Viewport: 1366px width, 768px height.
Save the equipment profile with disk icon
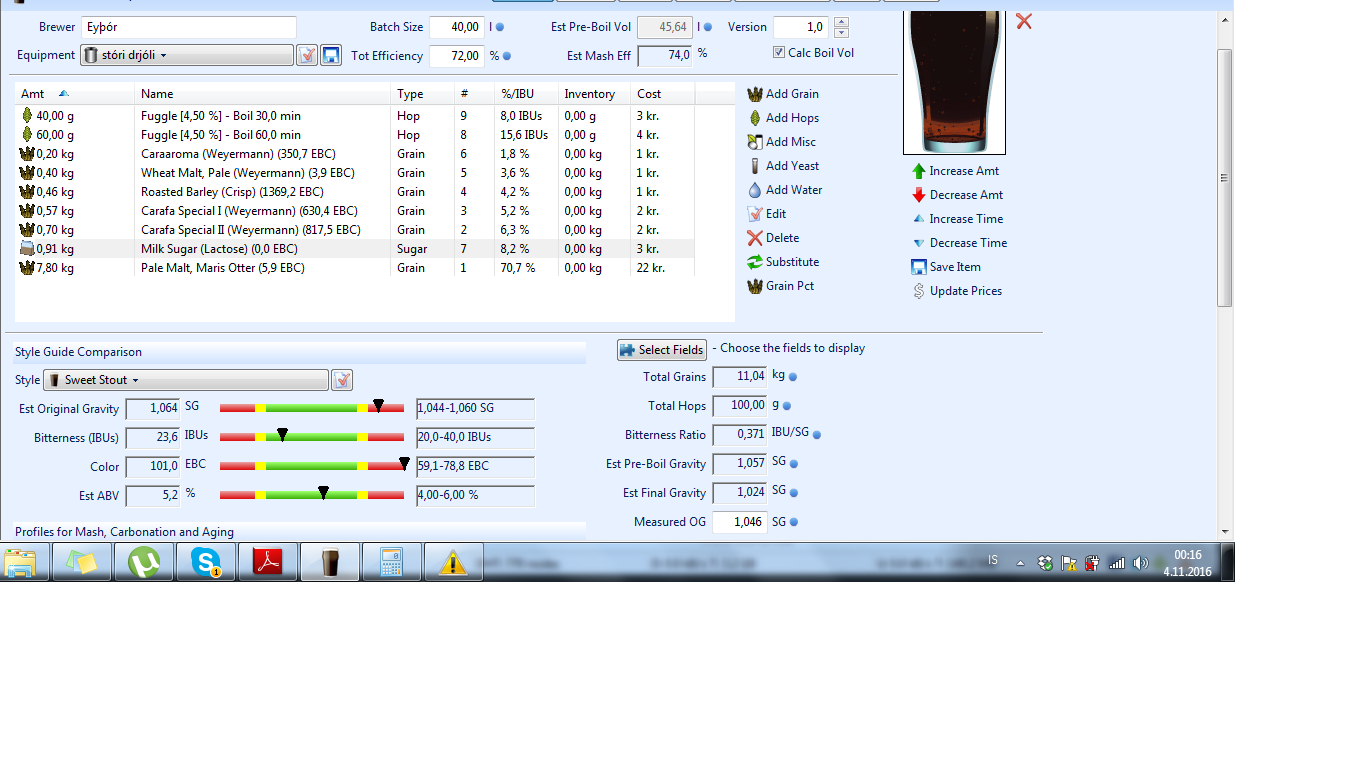pos(332,56)
